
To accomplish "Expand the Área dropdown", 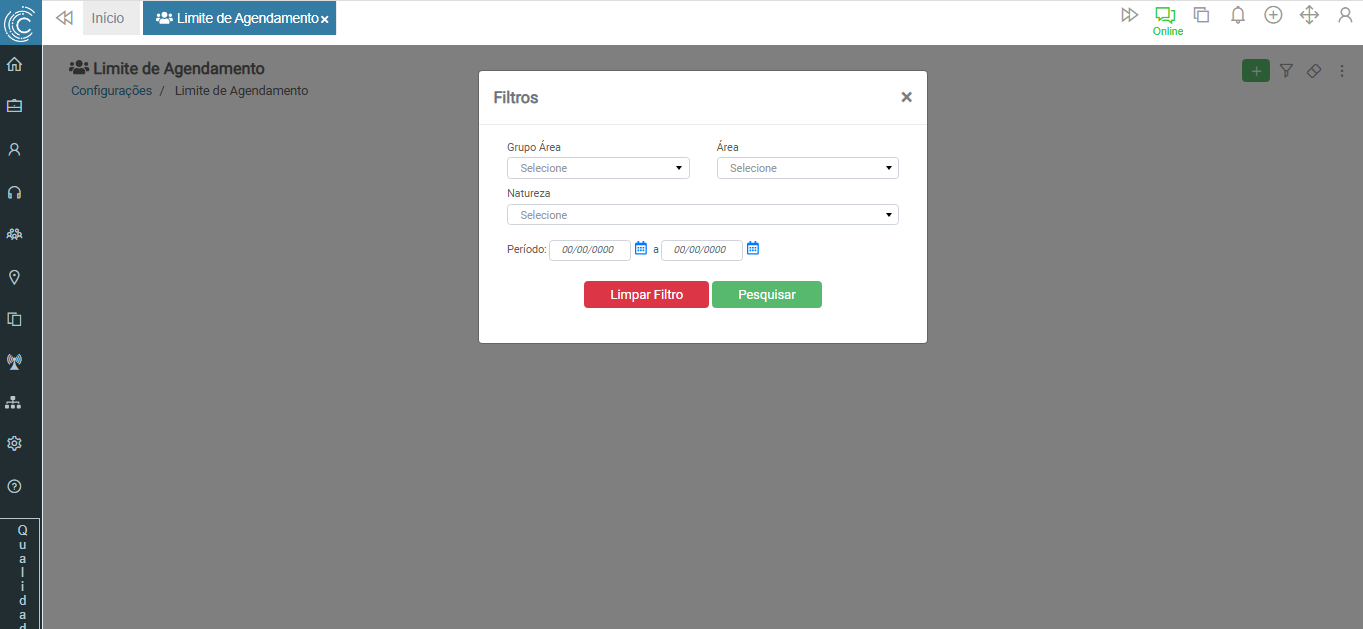I will pyautogui.click(x=807, y=168).
